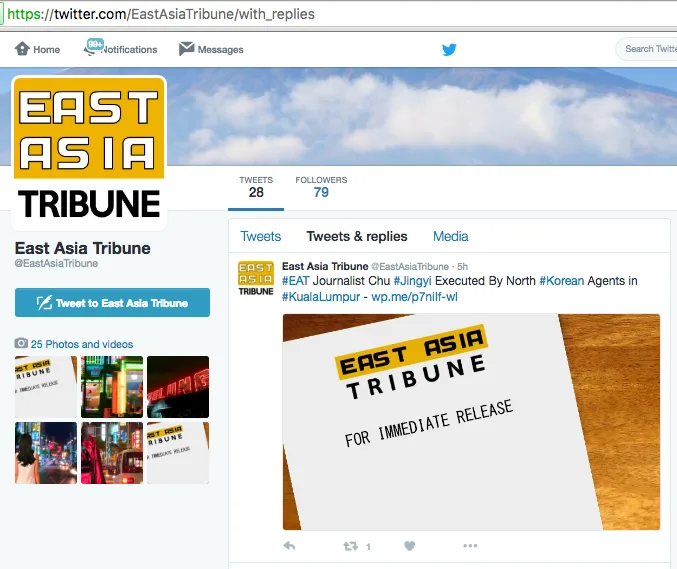View the 79 Followers list
This screenshot has height=569, width=677.
321,187
